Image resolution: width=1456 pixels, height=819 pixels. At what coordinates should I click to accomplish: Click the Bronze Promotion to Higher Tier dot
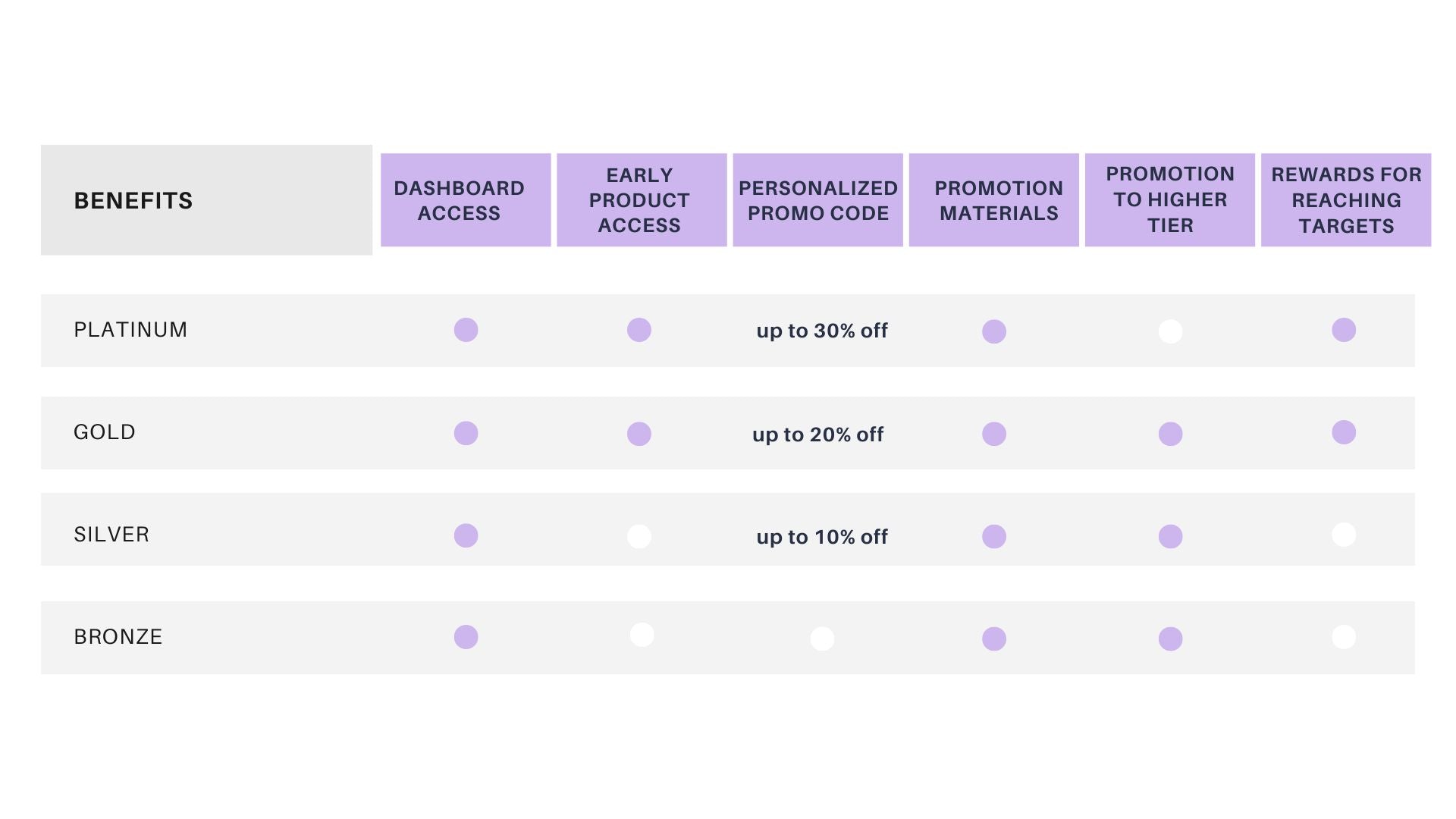1170,639
